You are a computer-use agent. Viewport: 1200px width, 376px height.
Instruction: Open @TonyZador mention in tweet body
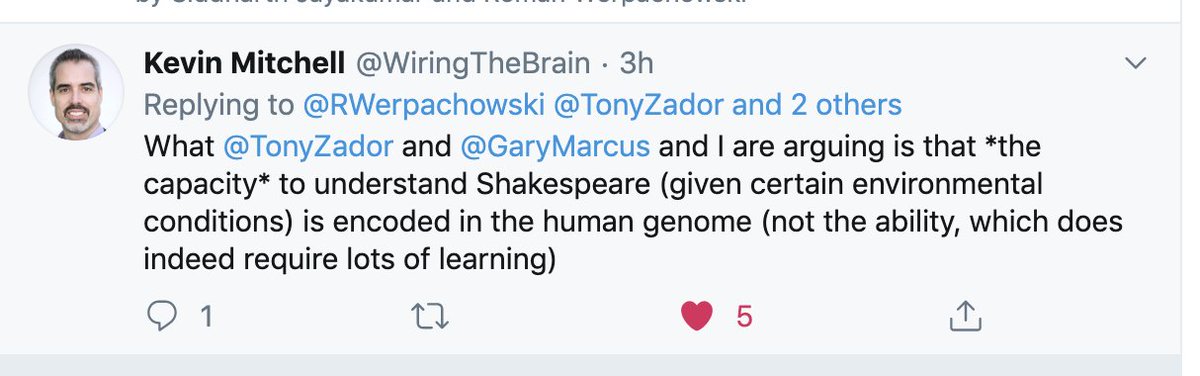[308, 147]
